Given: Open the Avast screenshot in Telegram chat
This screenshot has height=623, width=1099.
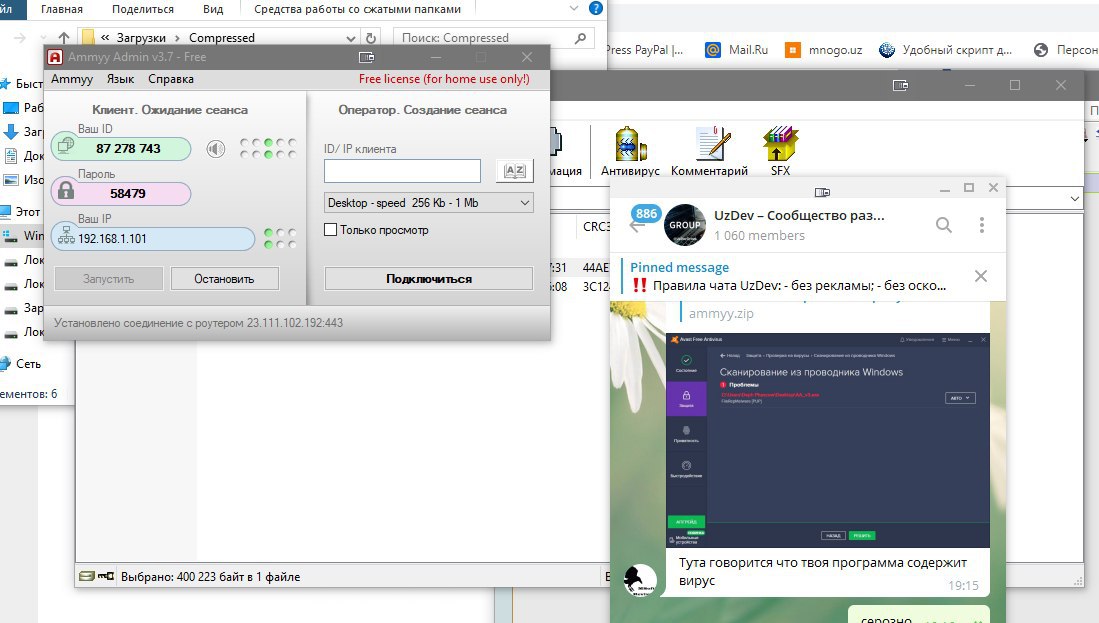Looking at the screenshot, I should click(x=828, y=440).
